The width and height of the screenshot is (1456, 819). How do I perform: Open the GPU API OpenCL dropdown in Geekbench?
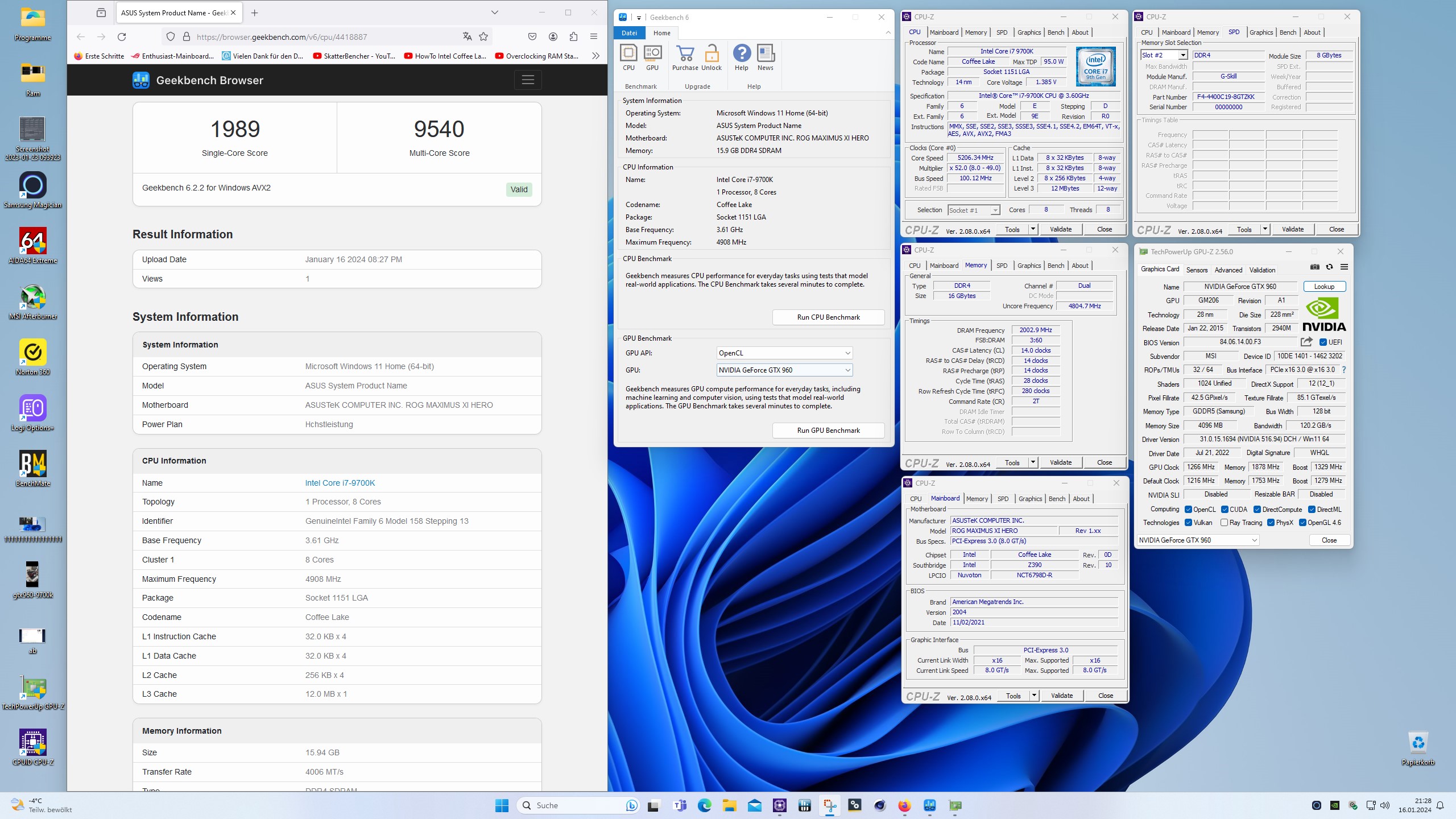pyautogui.click(x=784, y=353)
